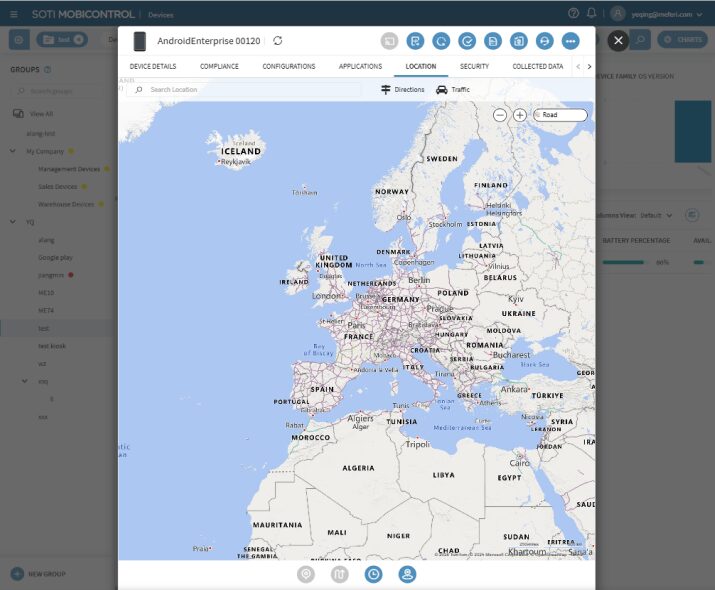
Task: Click the Groups info icon
Action: [47, 70]
